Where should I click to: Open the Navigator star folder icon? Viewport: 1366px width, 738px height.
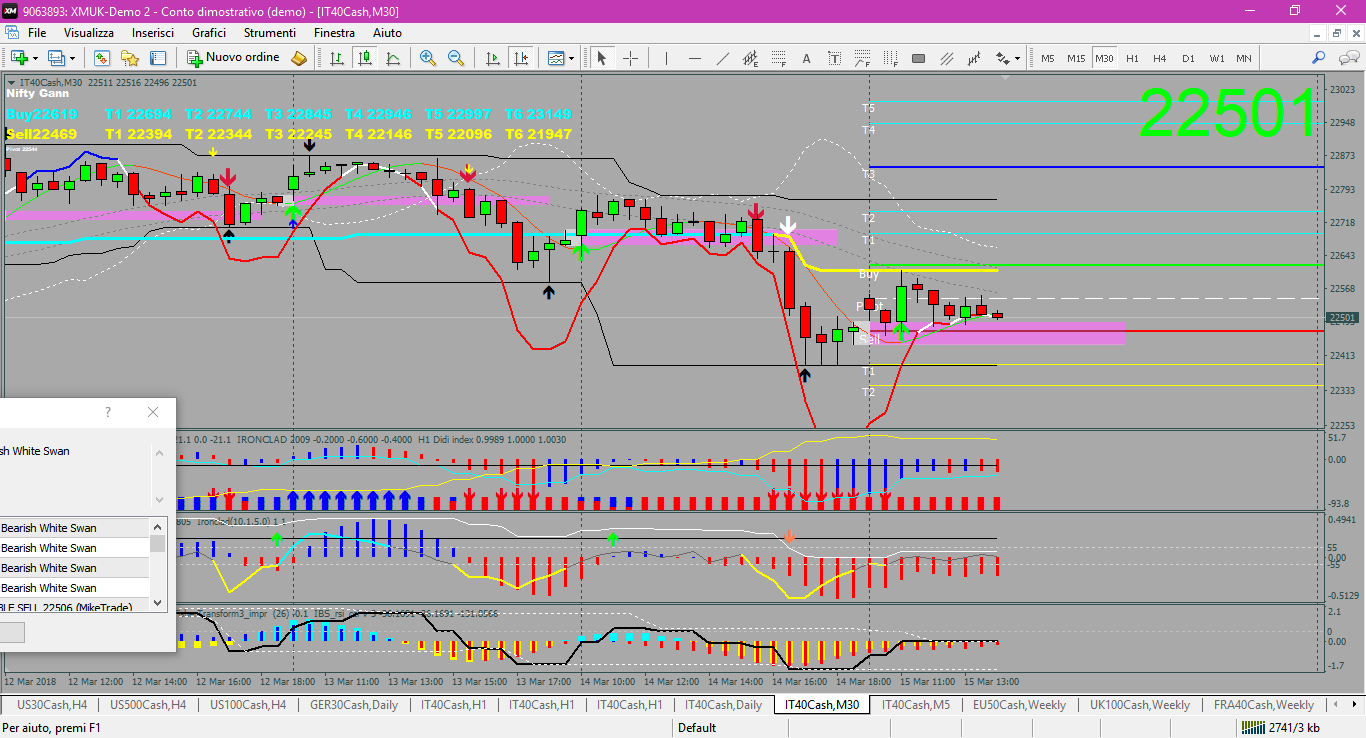129,58
